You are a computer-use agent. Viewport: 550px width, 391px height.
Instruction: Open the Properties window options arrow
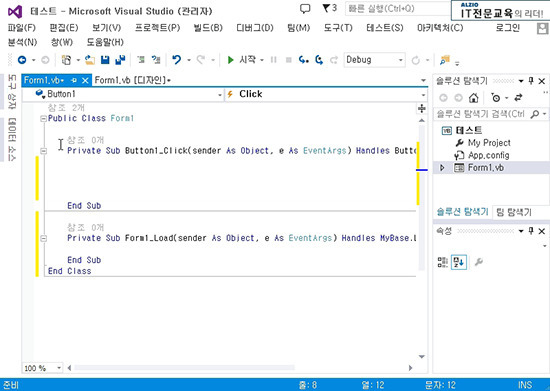[x=521, y=231]
